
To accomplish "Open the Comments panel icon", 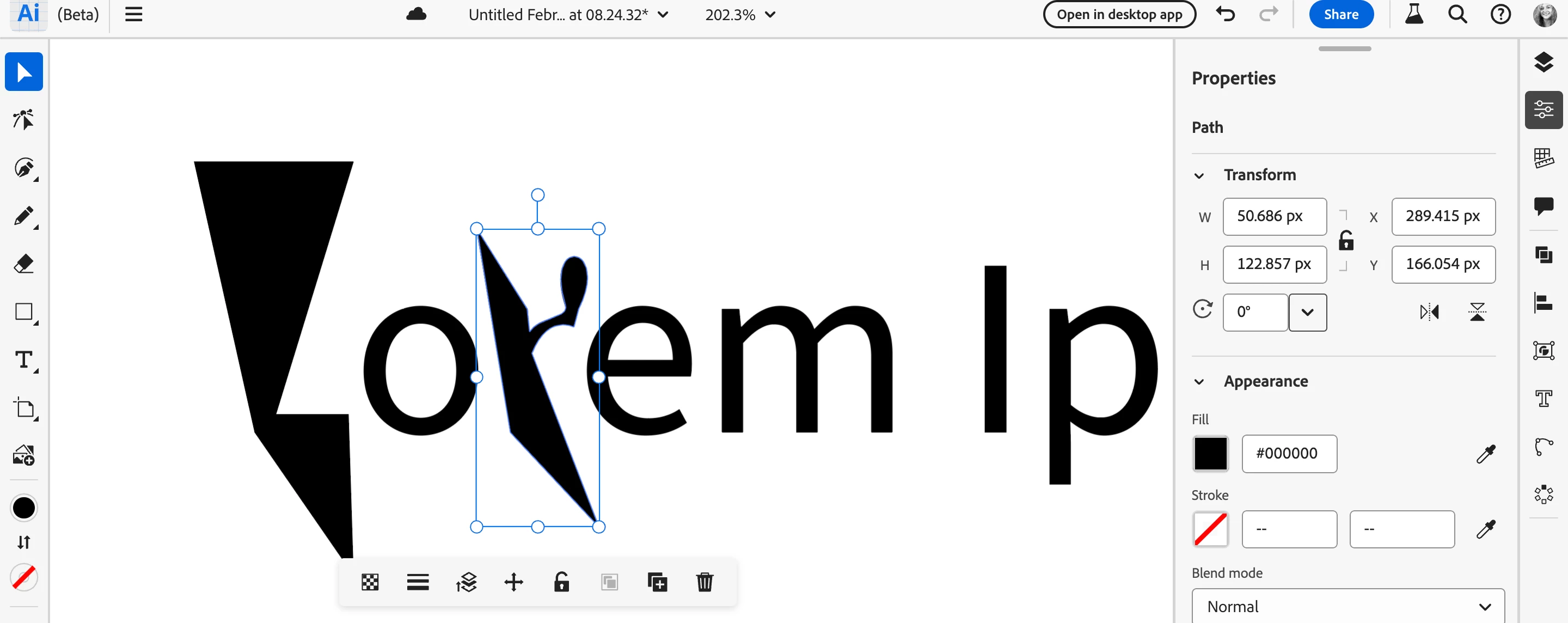I will point(1543,206).
